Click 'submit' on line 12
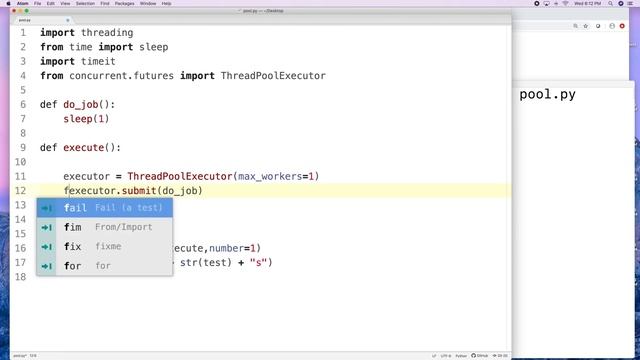The width and height of the screenshot is (640, 360). (139, 191)
